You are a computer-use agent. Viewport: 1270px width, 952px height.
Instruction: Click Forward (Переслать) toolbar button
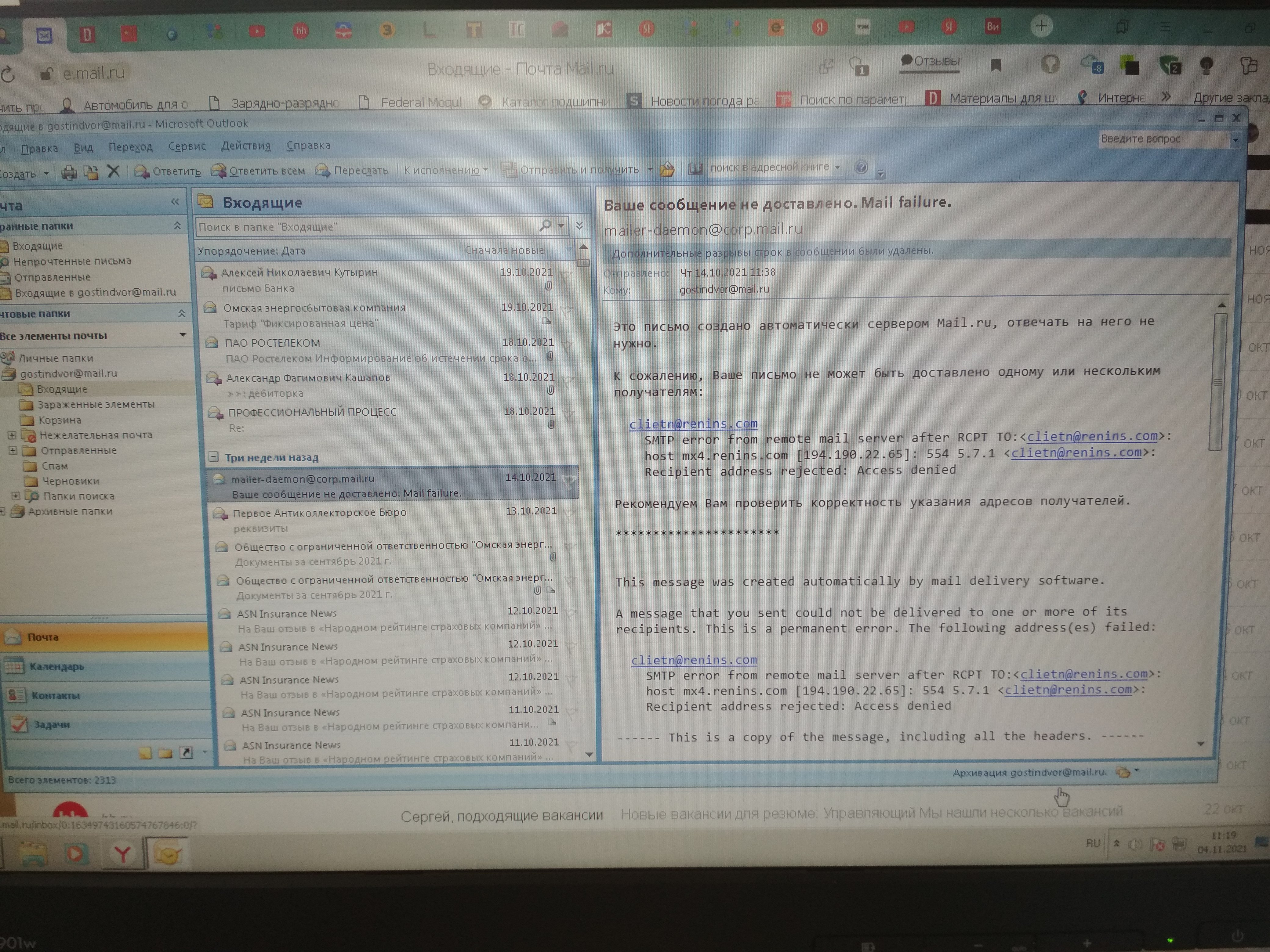point(352,171)
